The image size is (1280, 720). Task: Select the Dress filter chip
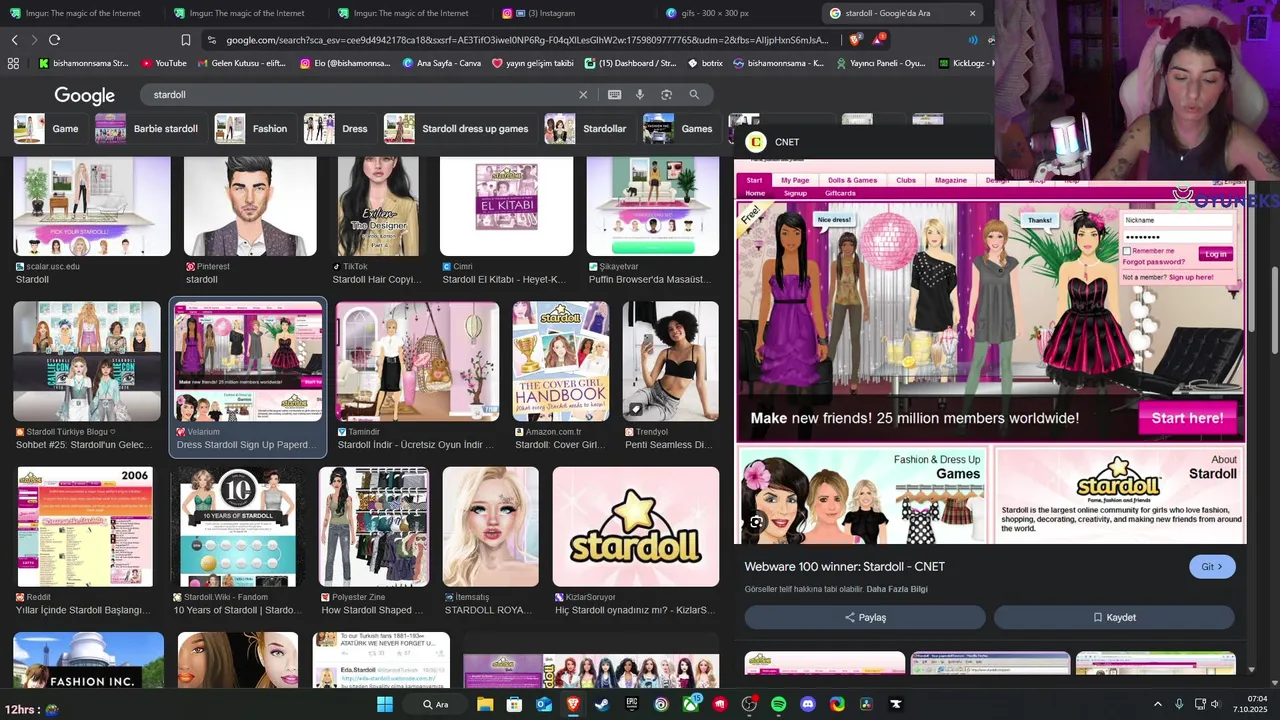(x=339, y=129)
